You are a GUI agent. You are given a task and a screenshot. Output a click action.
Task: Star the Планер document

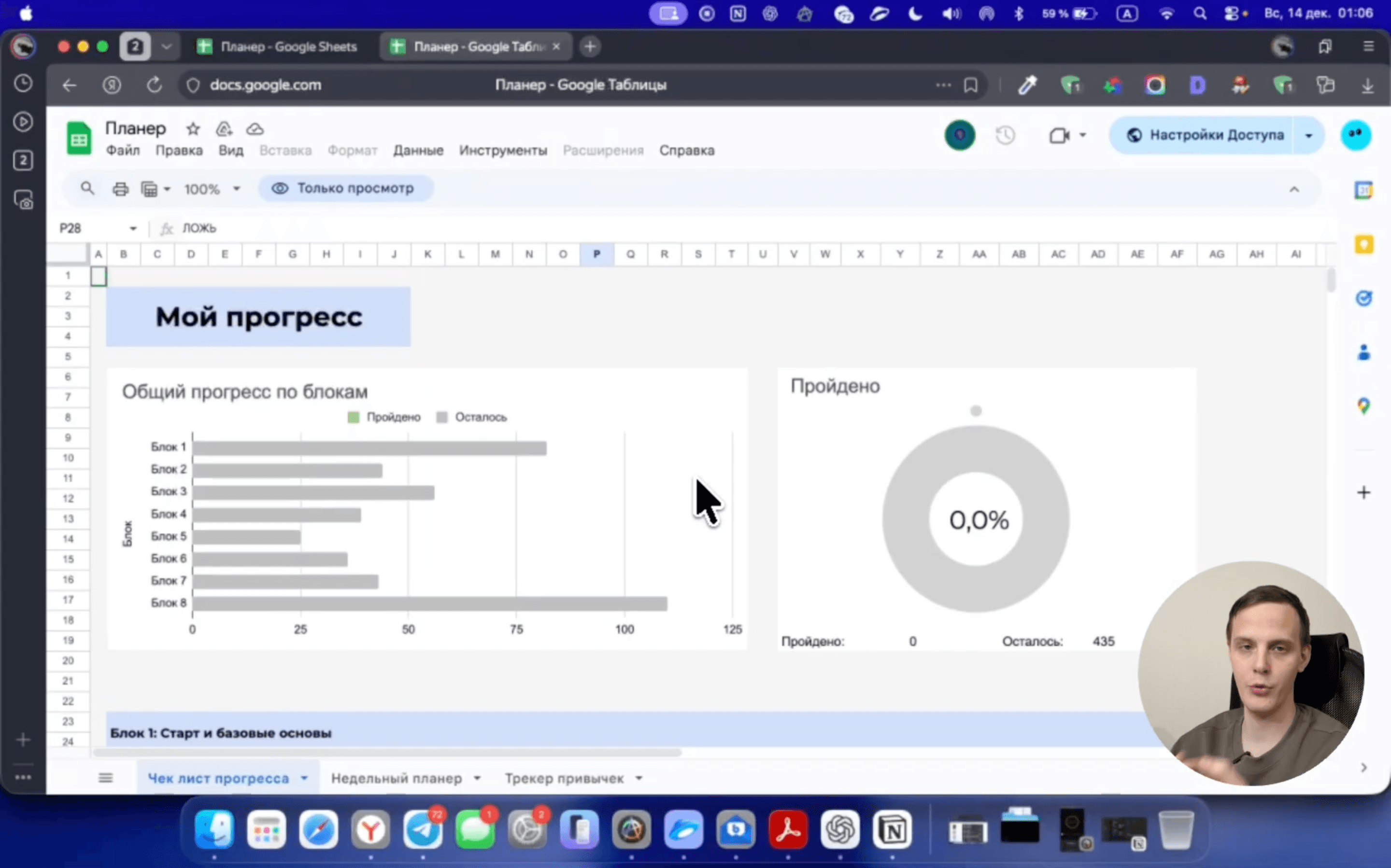tap(193, 128)
